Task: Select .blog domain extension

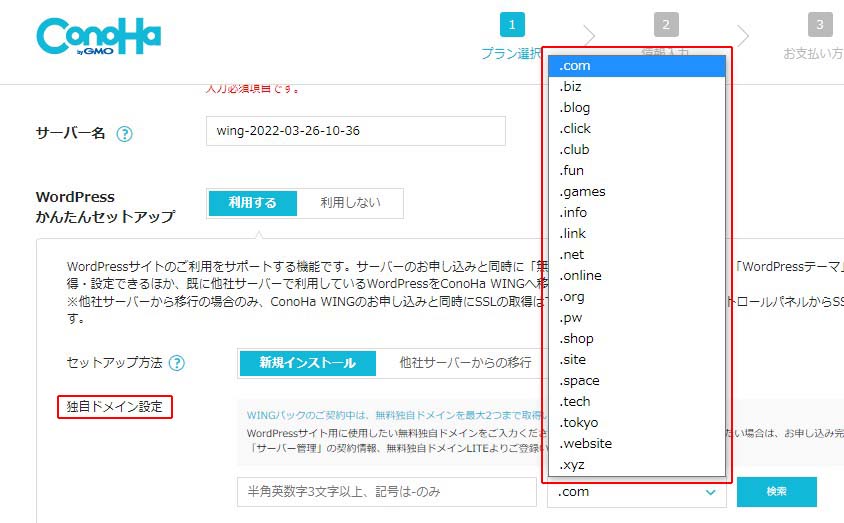Action: [x=637, y=108]
